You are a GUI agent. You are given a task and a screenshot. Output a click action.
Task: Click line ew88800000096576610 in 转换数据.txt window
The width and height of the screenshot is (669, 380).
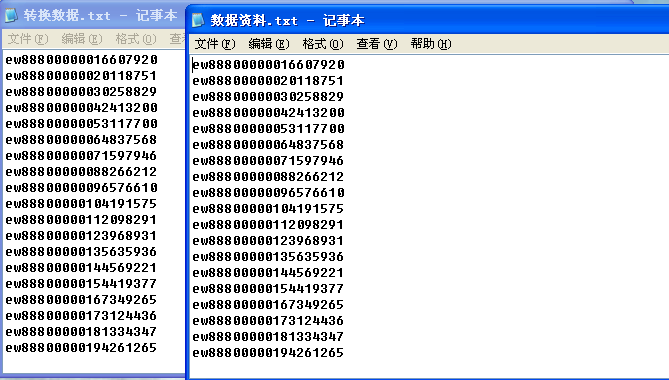point(81,188)
